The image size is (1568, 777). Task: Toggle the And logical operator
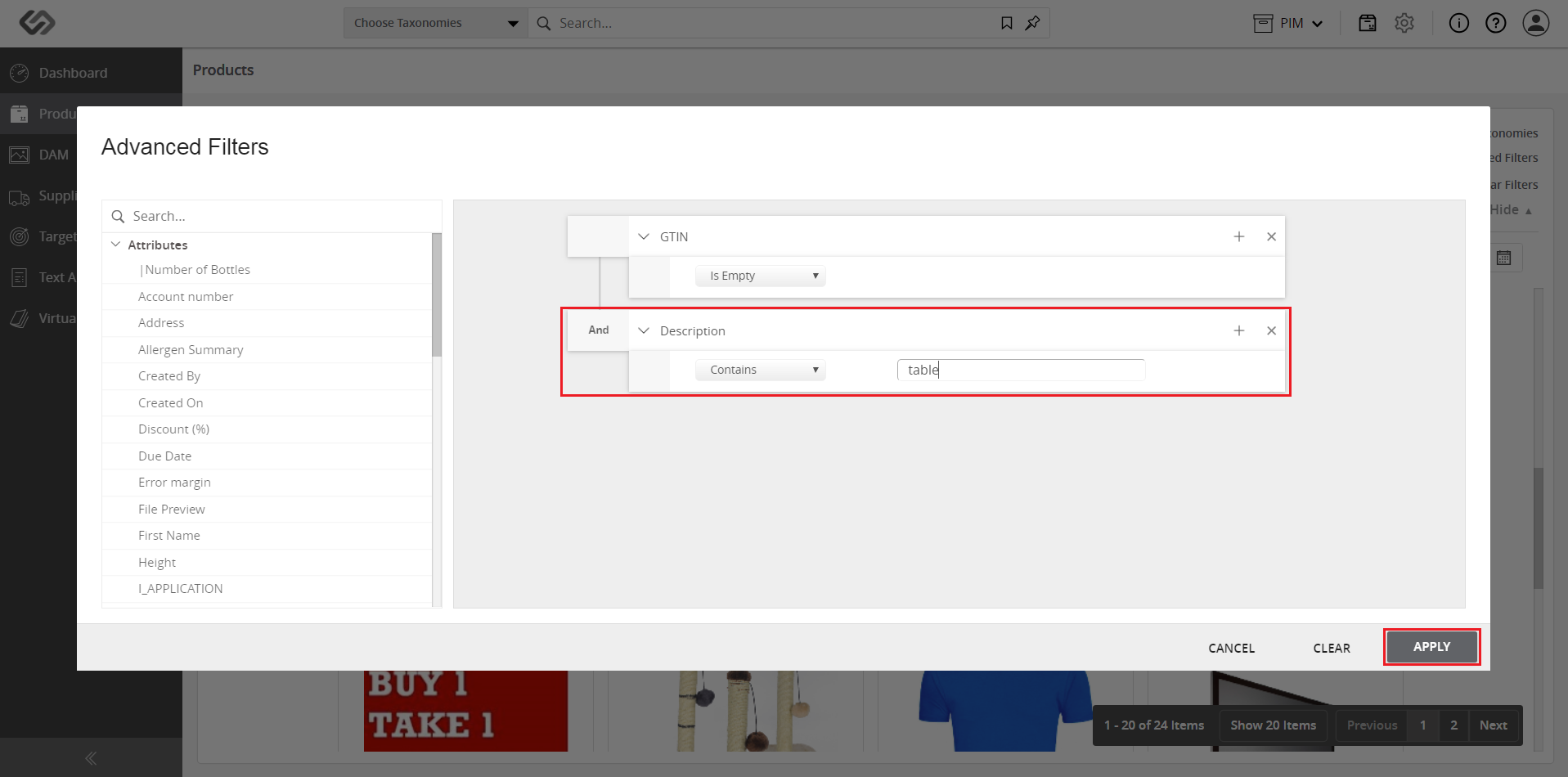click(x=599, y=330)
